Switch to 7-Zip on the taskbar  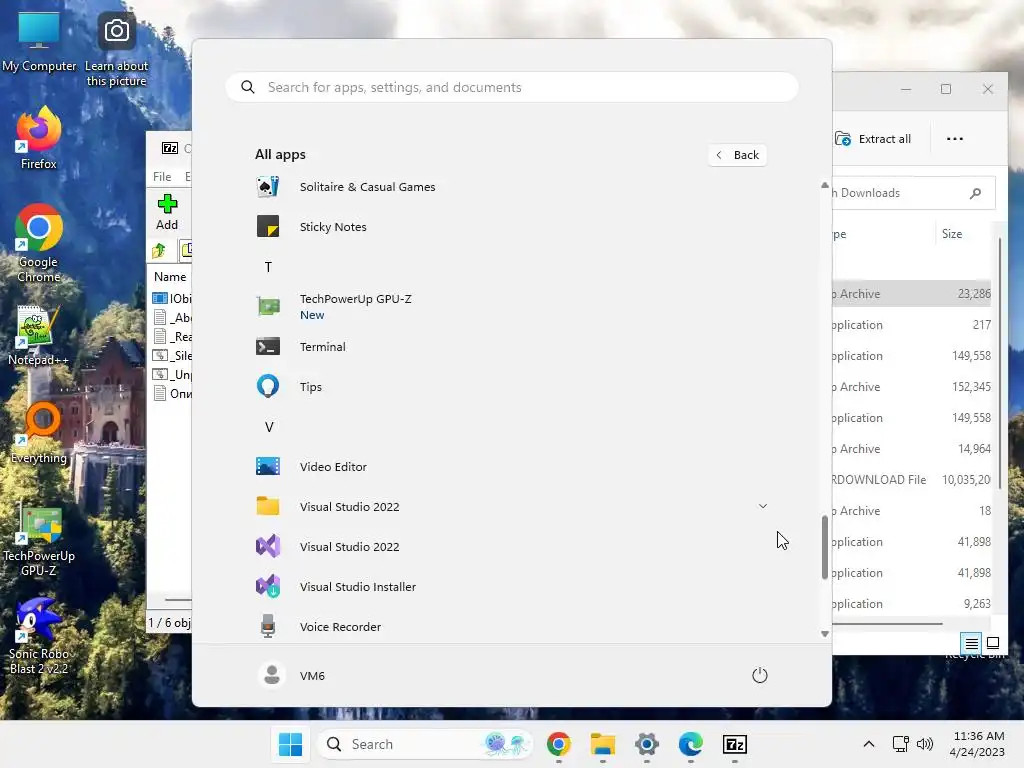coord(735,744)
